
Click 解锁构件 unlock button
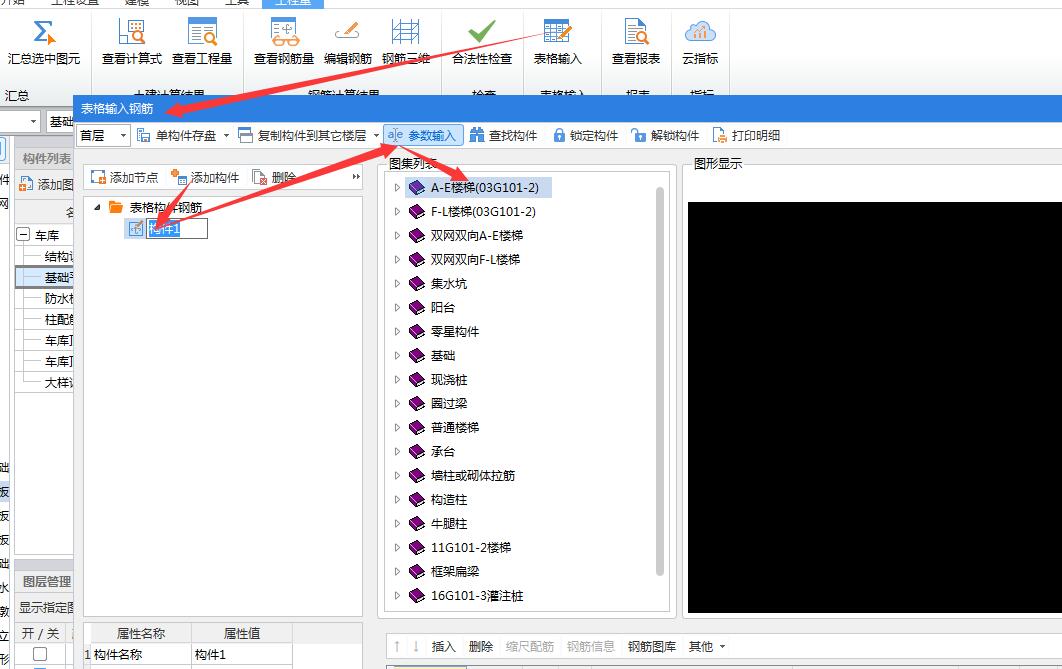click(665, 135)
